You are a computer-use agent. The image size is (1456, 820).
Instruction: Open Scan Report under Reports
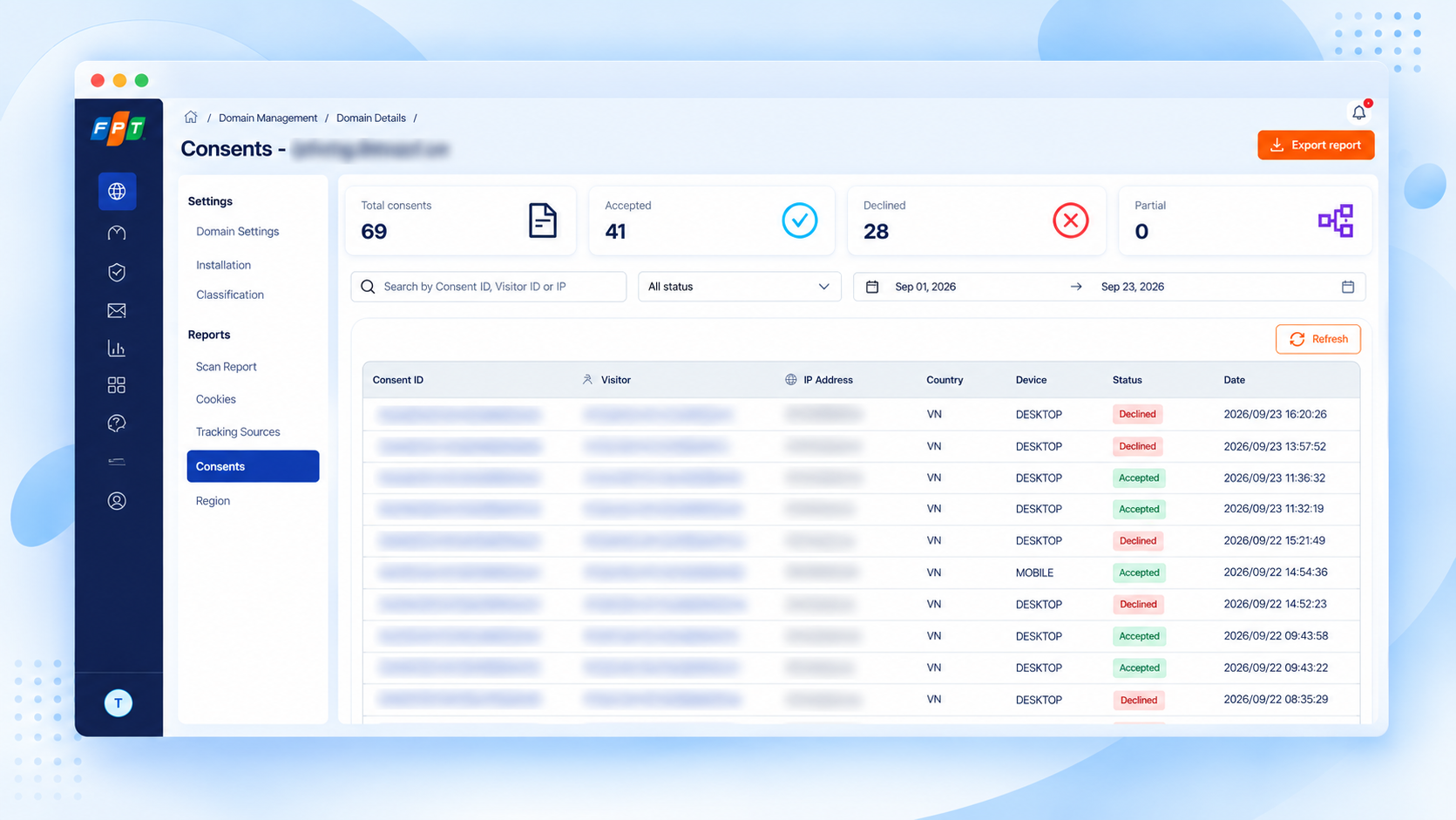coord(227,367)
